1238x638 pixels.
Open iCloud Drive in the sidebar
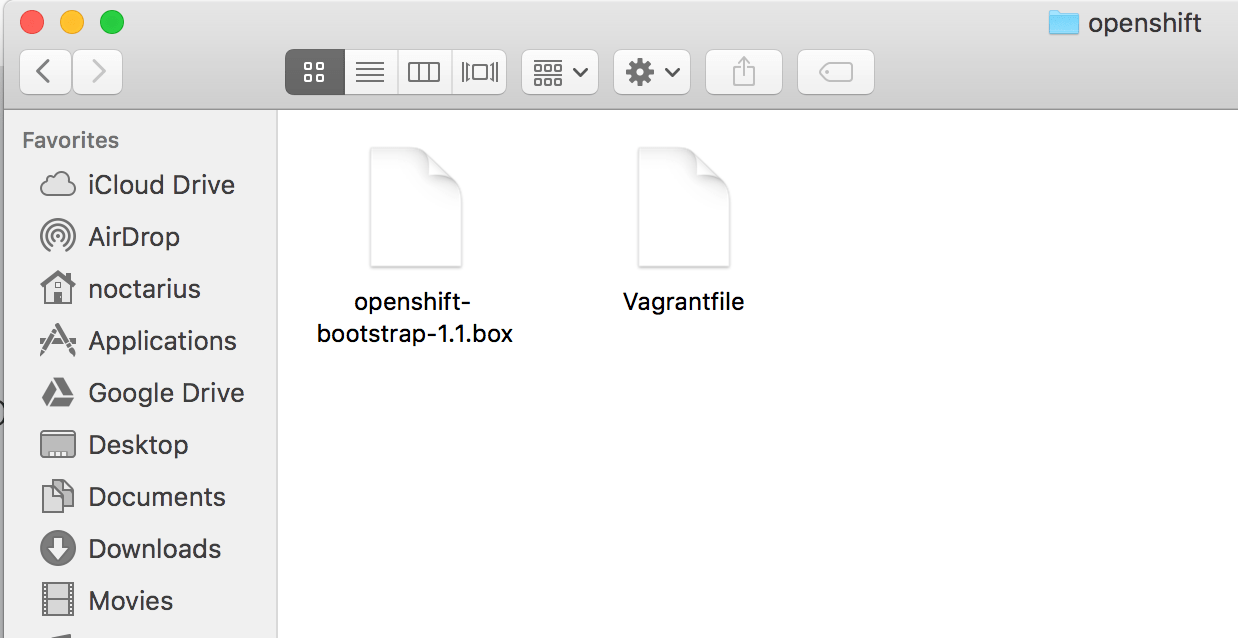[x=138, y=185]
